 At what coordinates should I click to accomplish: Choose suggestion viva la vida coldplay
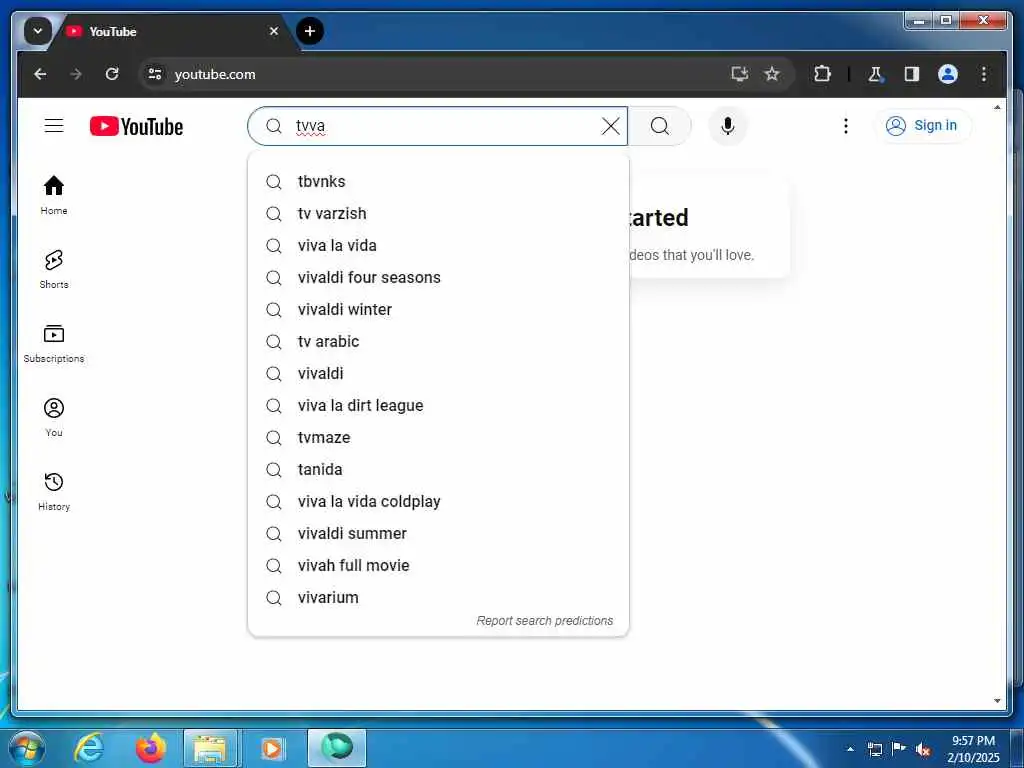438,502
